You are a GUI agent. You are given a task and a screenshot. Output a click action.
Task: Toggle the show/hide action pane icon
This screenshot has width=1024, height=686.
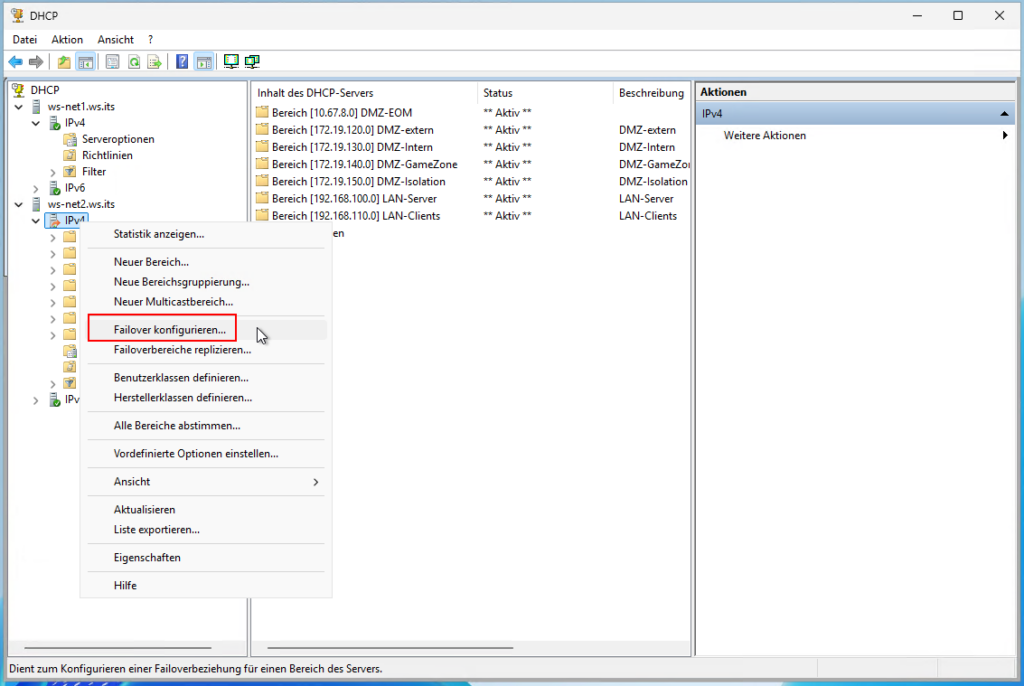[204, 62]
